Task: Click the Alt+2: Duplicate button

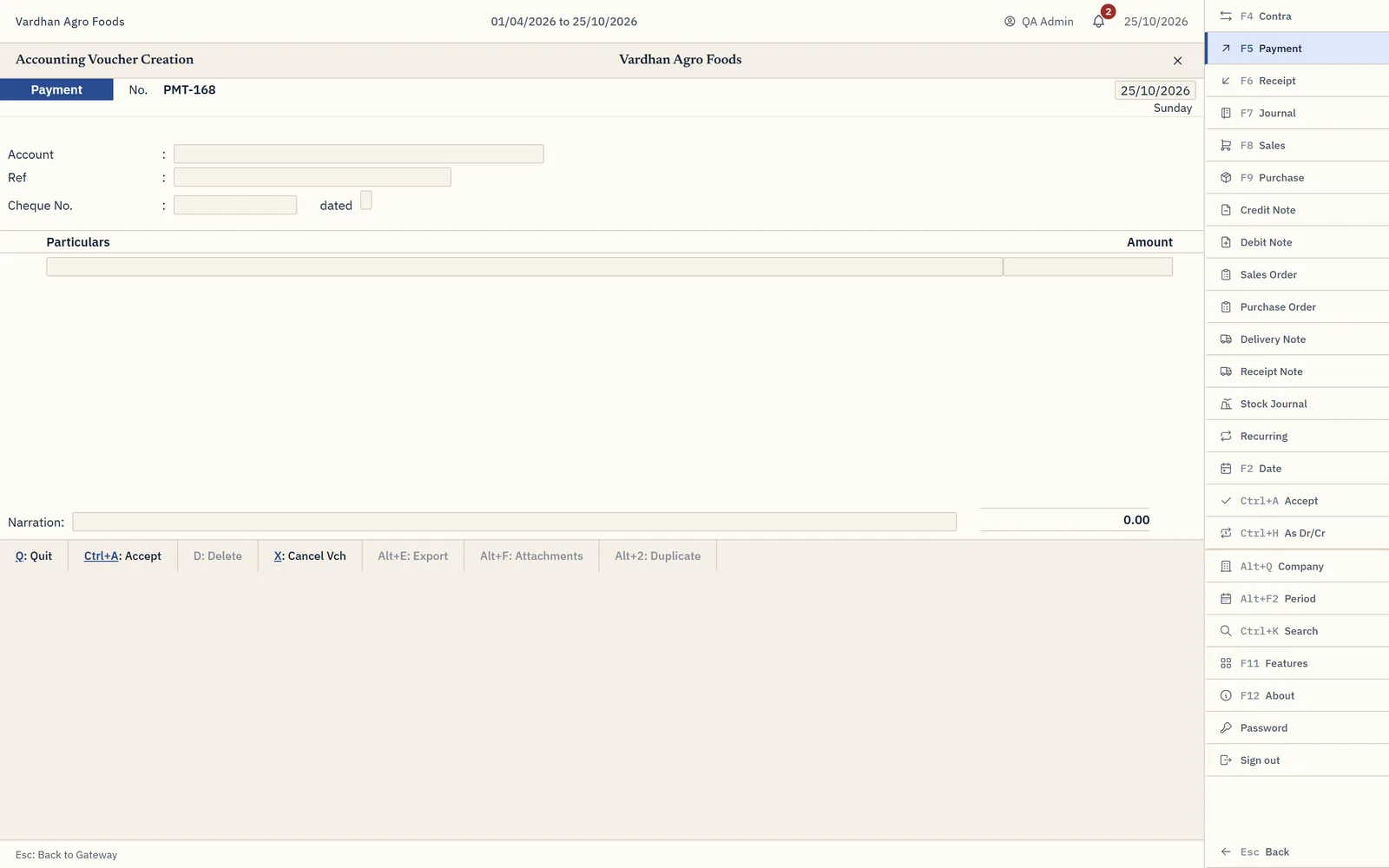Action: (658, 556)
